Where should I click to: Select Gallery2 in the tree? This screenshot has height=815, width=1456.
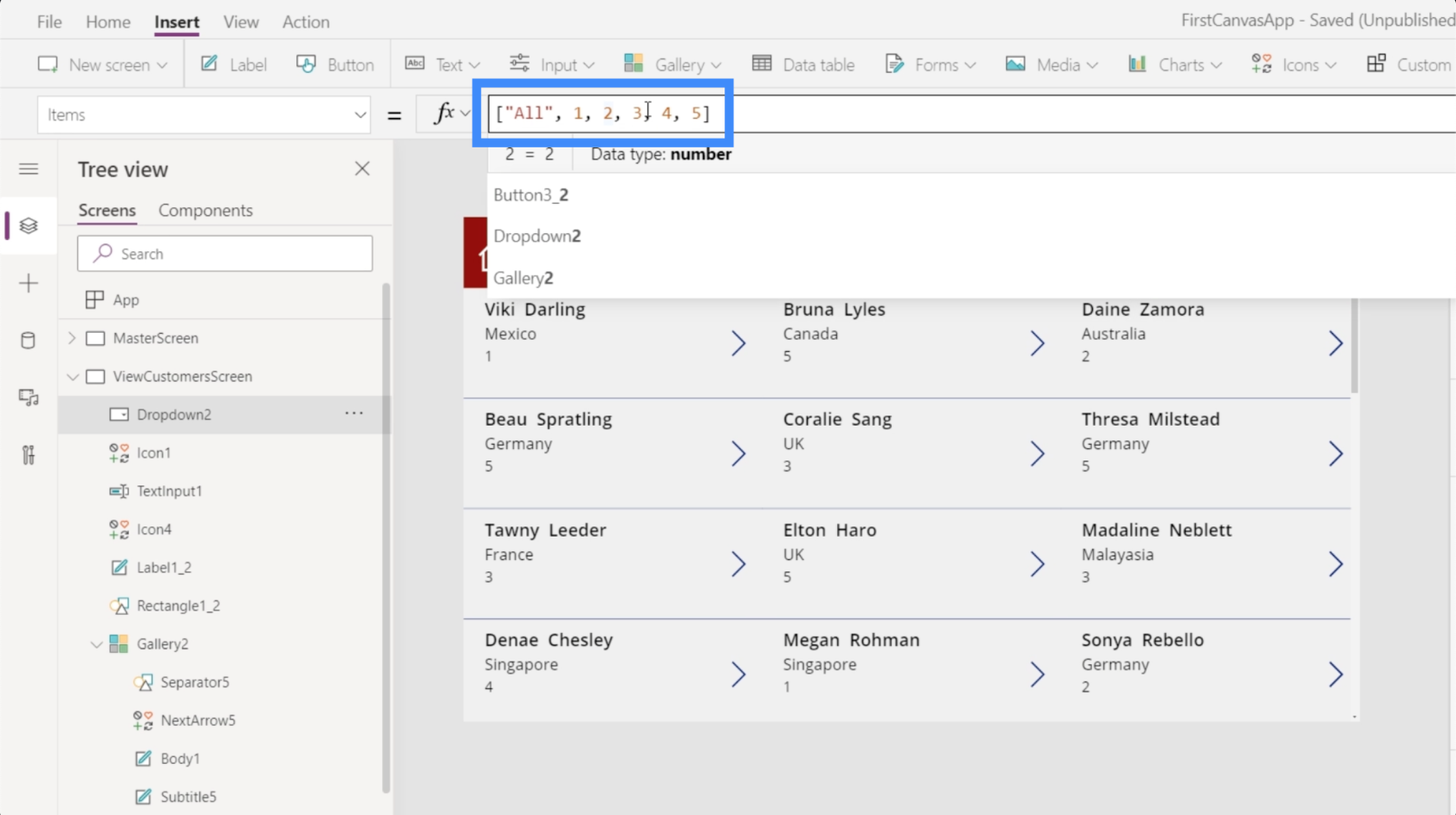coord(162,643)
